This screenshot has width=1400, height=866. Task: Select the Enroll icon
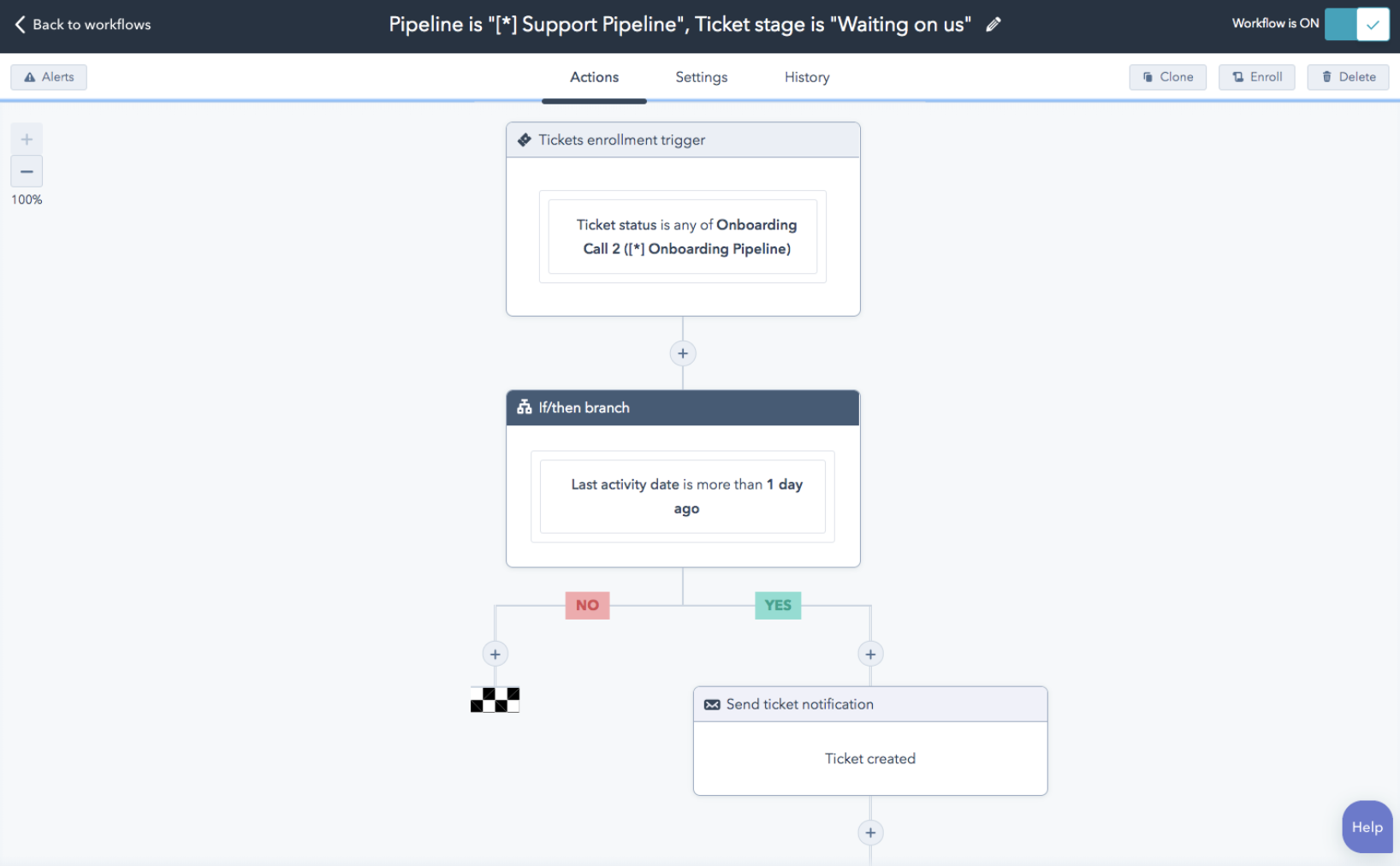1236,77
